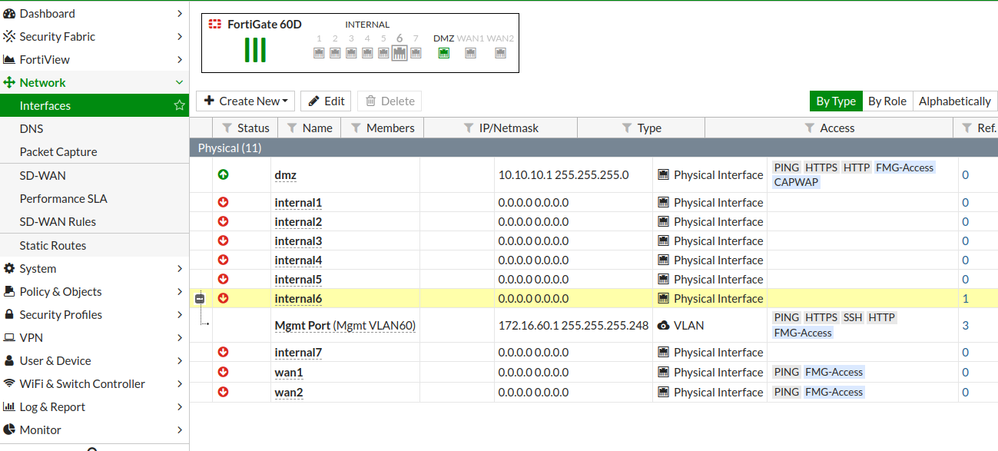Click the red down status icon for internal1
Image resolution: width=998 pixels, height=451 pixels.
pyautogui.click(x=223, y=202)
